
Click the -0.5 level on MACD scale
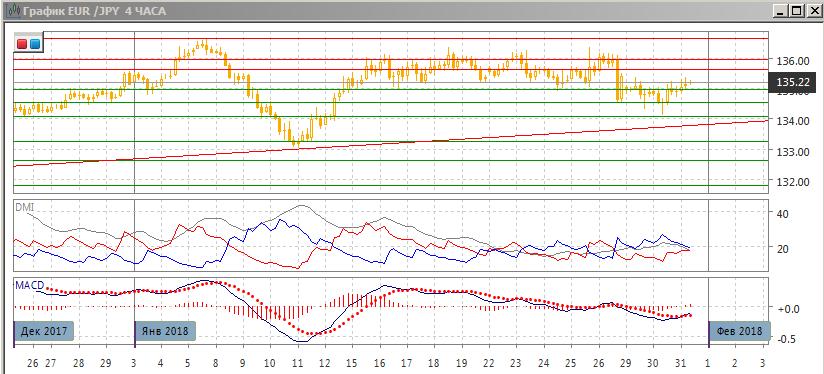point(786,339)
